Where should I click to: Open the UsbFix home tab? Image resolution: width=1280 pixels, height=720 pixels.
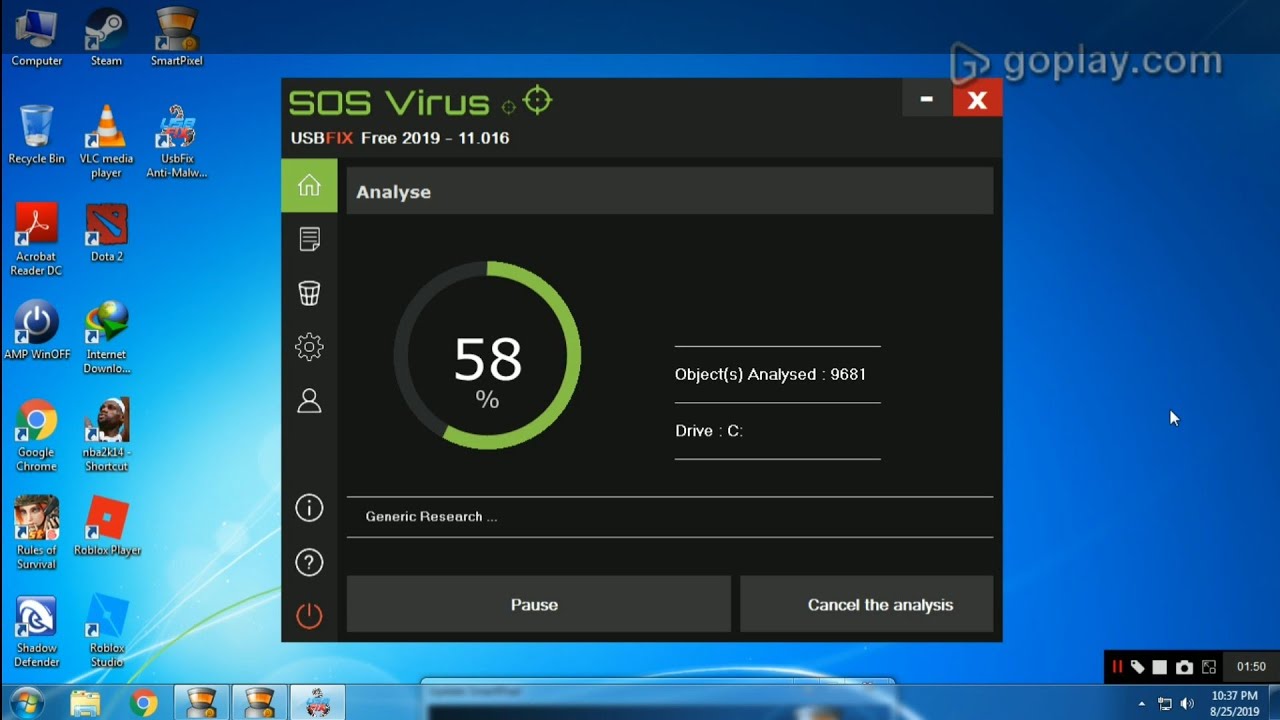coord(309,186)
